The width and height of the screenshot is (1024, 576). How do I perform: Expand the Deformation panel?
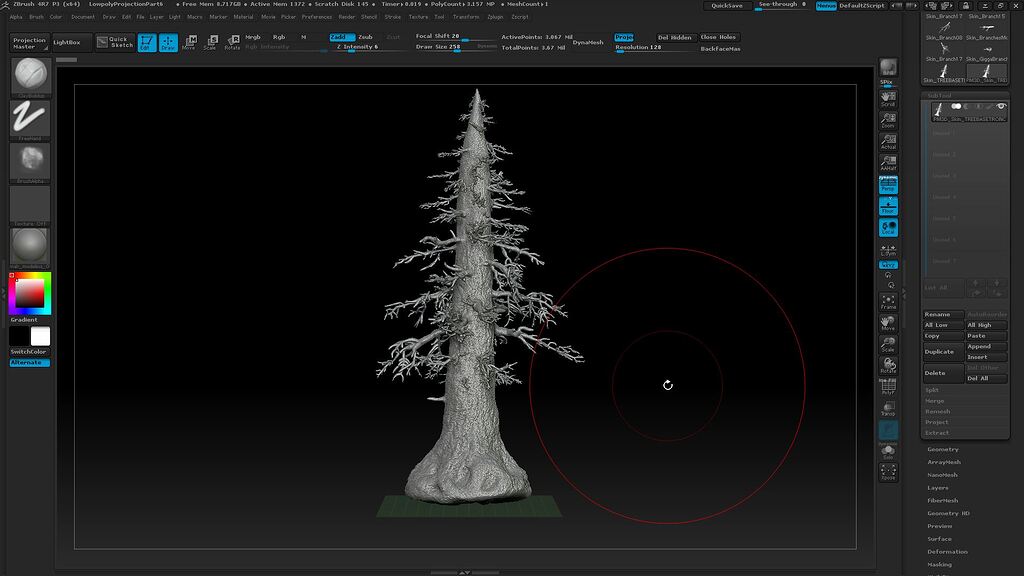click(x=946, y=551)
